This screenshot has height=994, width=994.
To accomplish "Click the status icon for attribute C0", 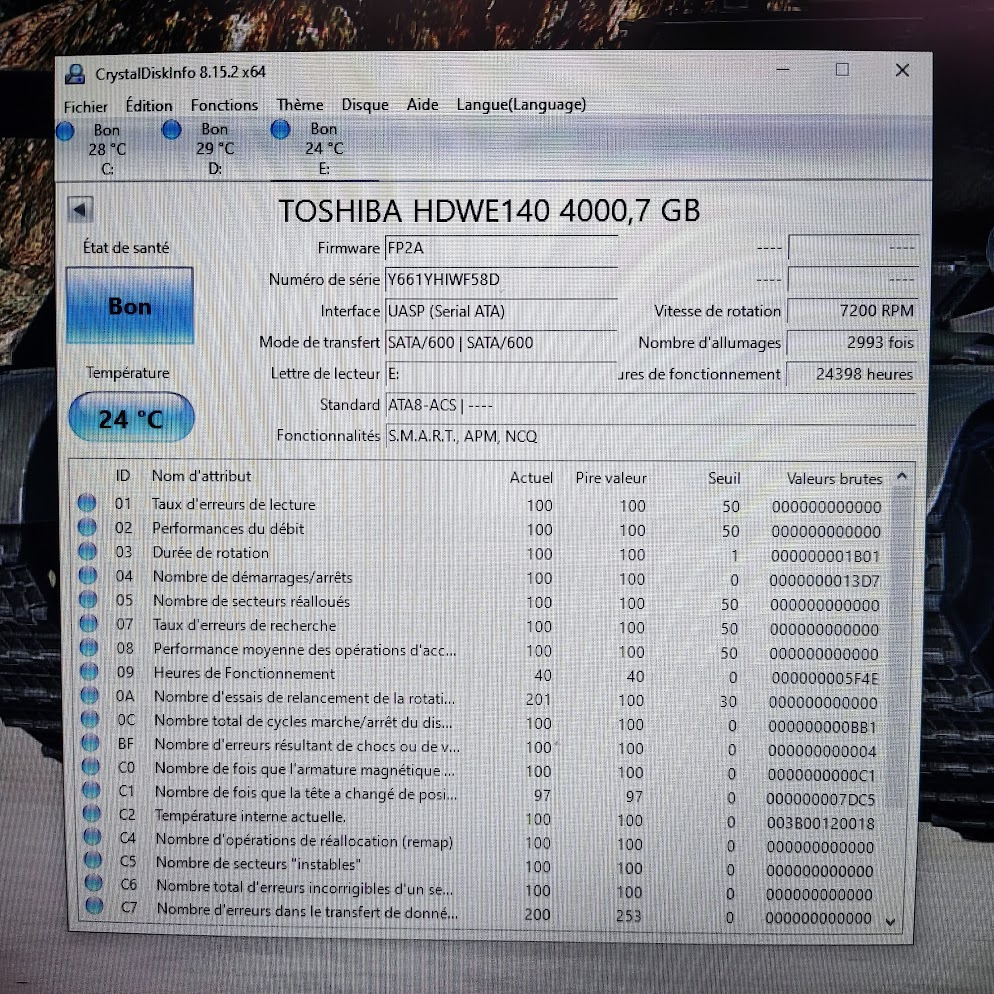I will pos(91,766).
